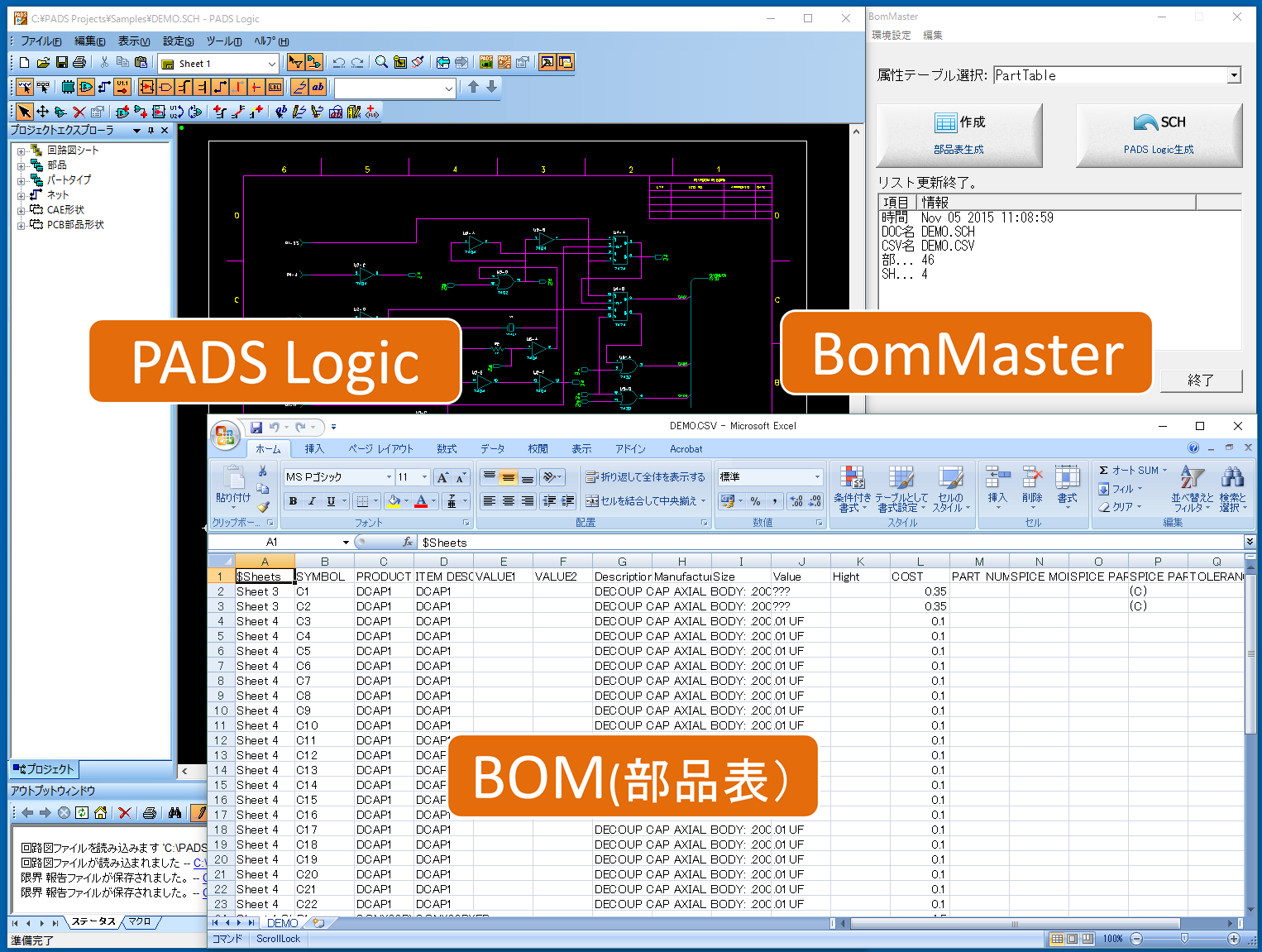Toggle Italic formatting in Excel ribbon
The image size is (1262, 952).
pos(312,501)
